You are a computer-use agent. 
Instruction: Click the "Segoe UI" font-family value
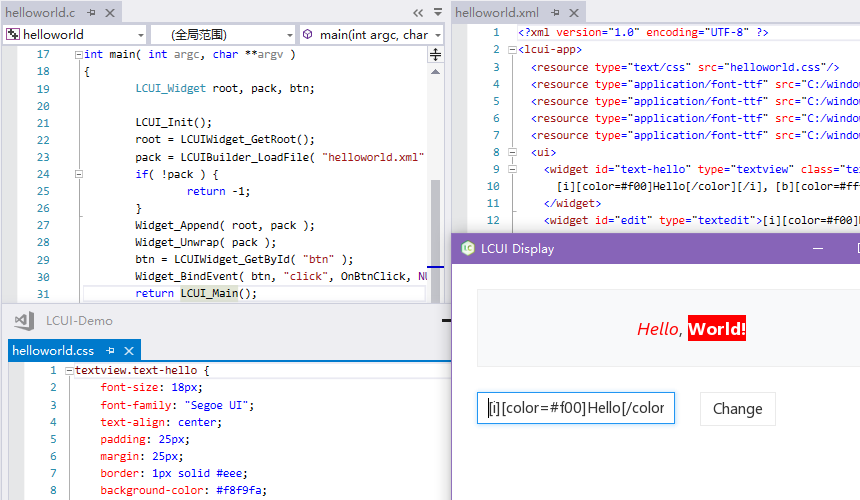[x=216, y=405]
